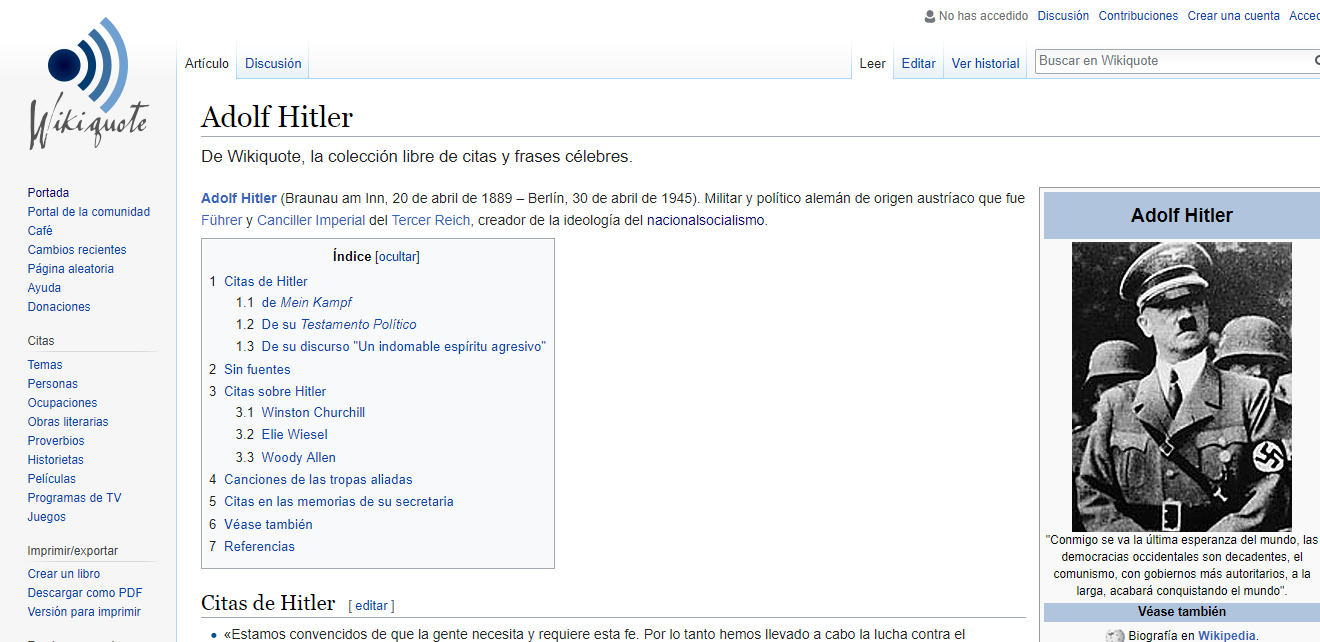Open Cambios recientes
1320x642 pixels.
[77, 250]
